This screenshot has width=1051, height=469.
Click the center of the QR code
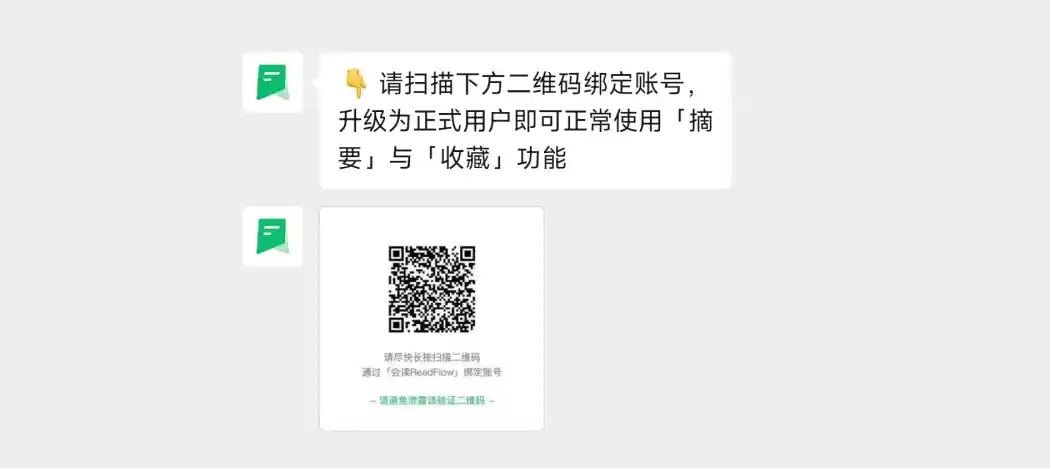[432, 289]
